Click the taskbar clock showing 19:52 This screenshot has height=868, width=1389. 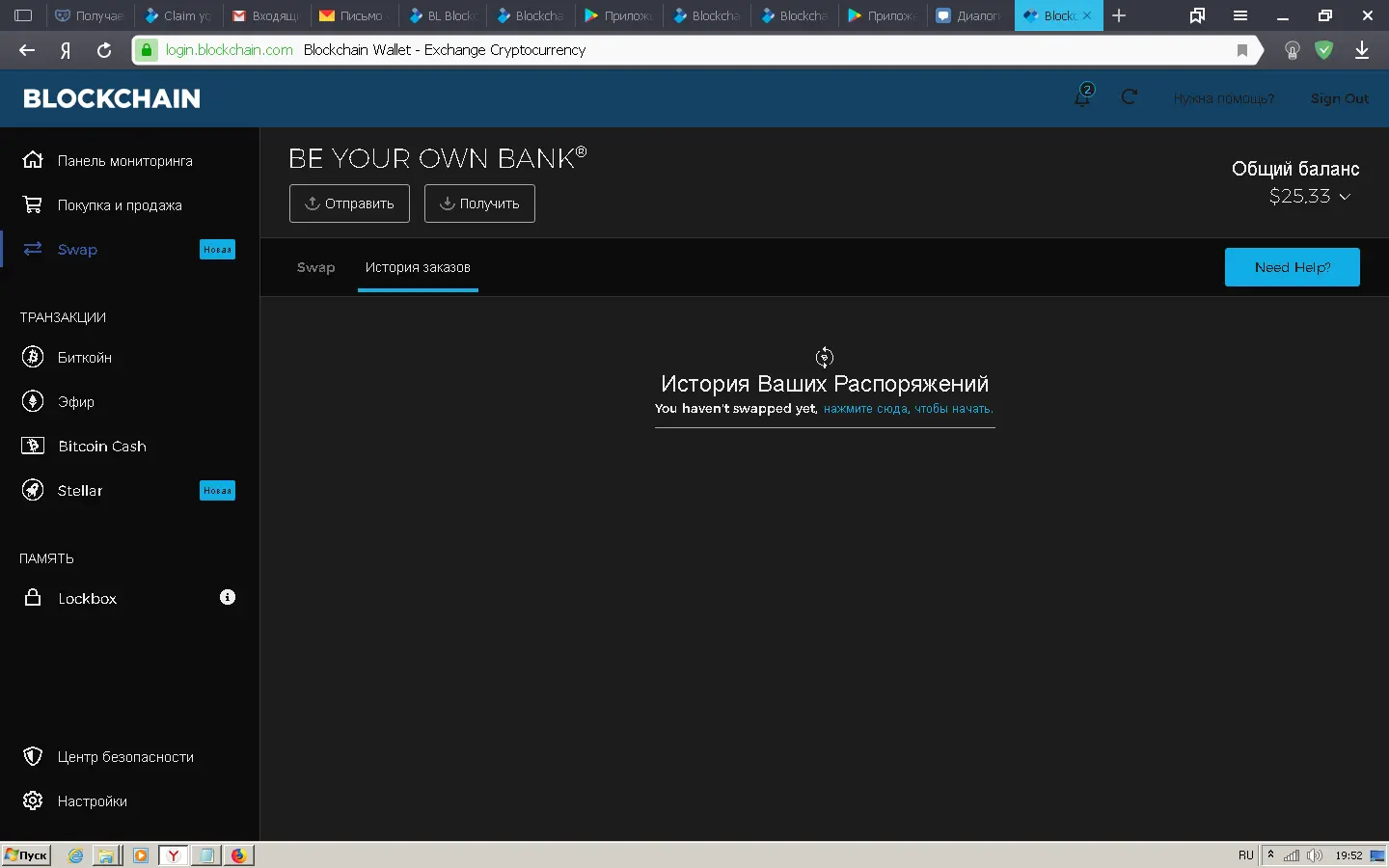tap(1348, 854)
